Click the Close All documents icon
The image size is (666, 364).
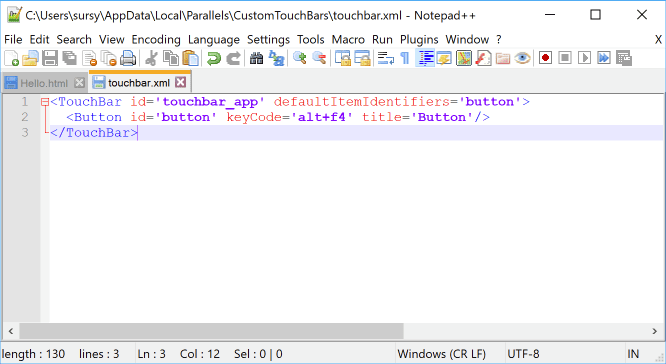click(x=109, y=58)
